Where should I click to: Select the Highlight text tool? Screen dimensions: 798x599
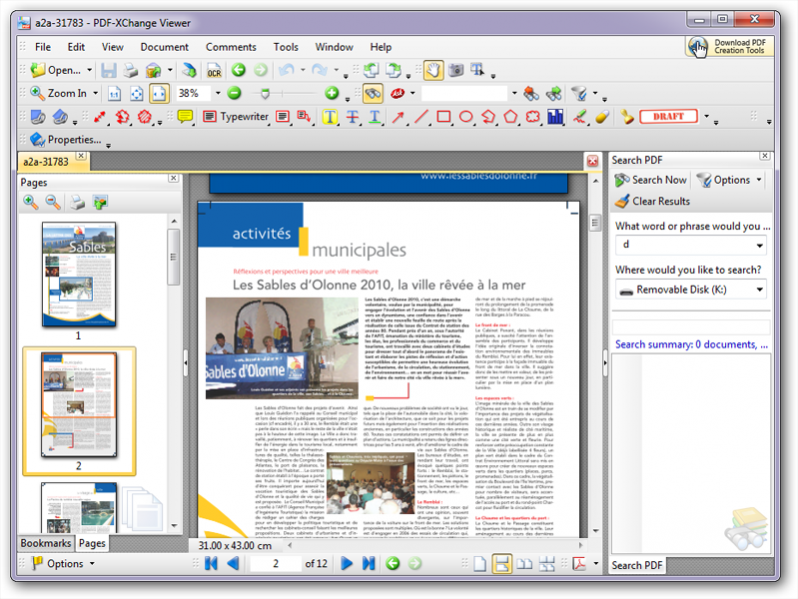click(x=330, y=117)
